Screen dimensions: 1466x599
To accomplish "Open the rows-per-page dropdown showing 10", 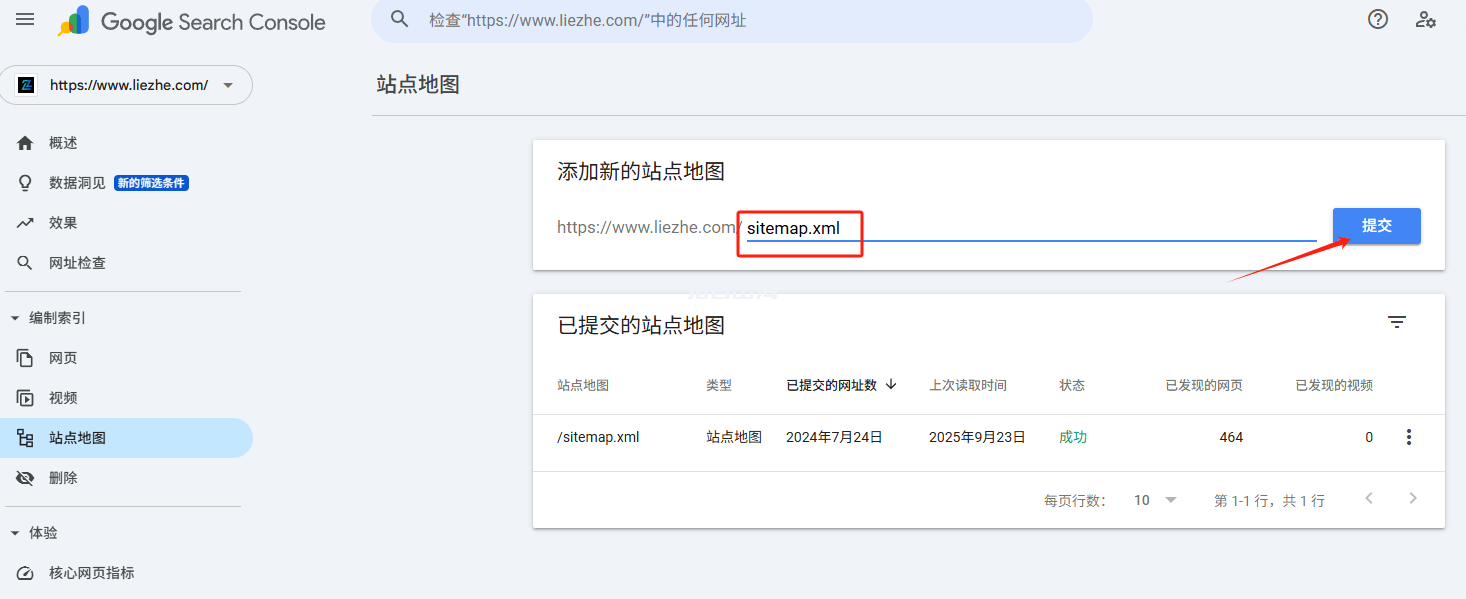I will pyautogui.click(x=1155, y=500).
